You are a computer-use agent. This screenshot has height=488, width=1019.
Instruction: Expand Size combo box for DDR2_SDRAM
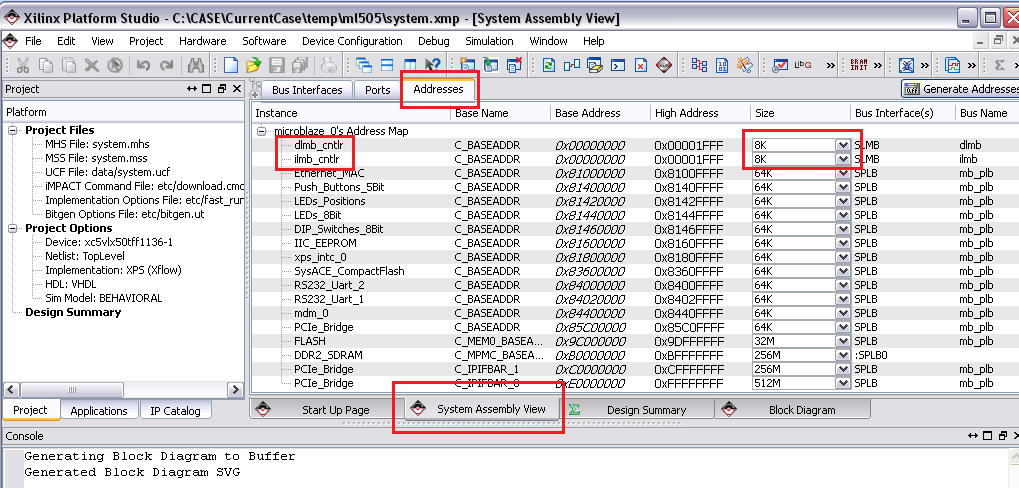(x=842, y=355)
